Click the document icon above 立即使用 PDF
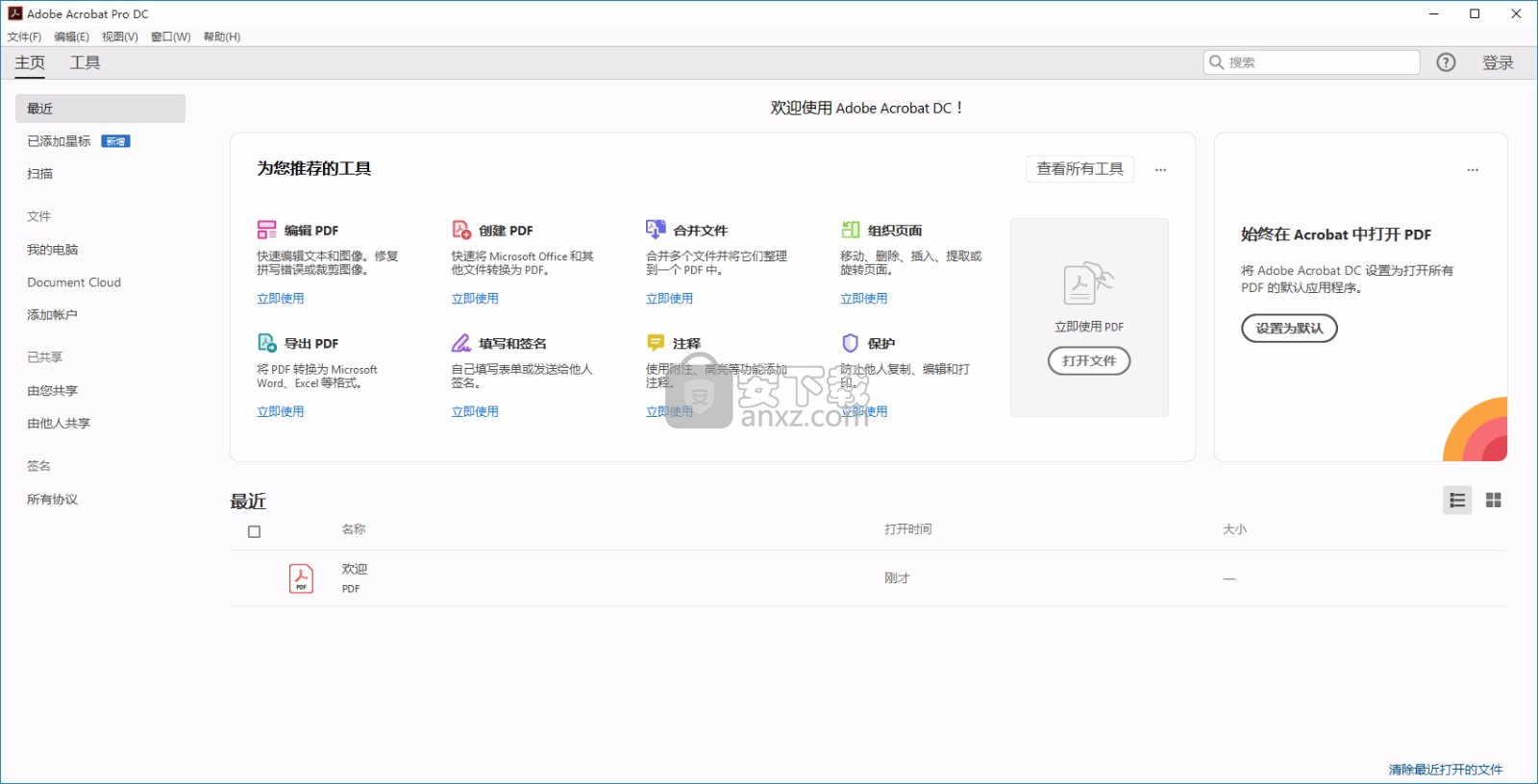 [x=1088, y=283]
